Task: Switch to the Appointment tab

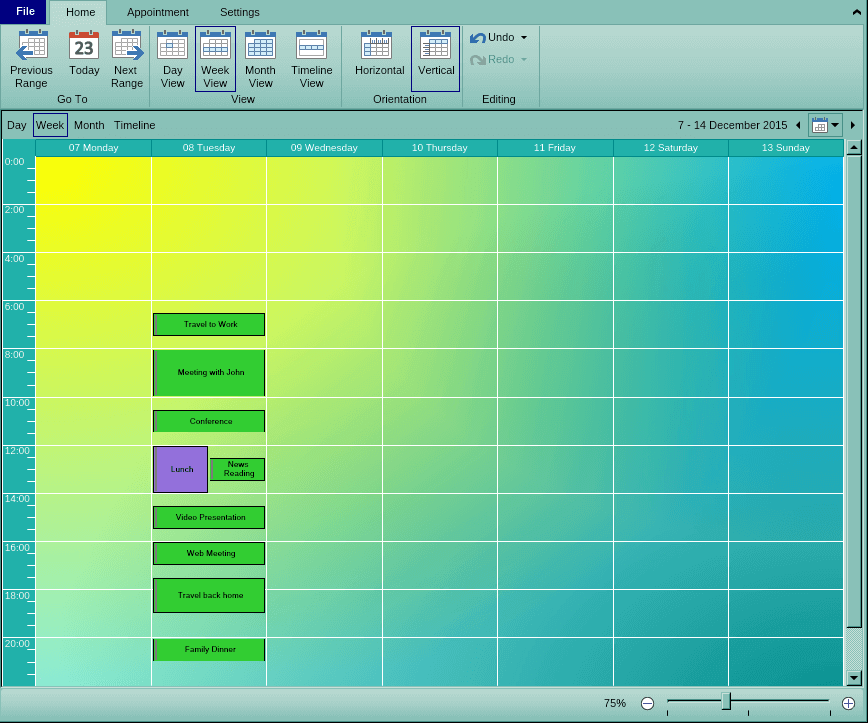Action: click(x=157, y=12)
